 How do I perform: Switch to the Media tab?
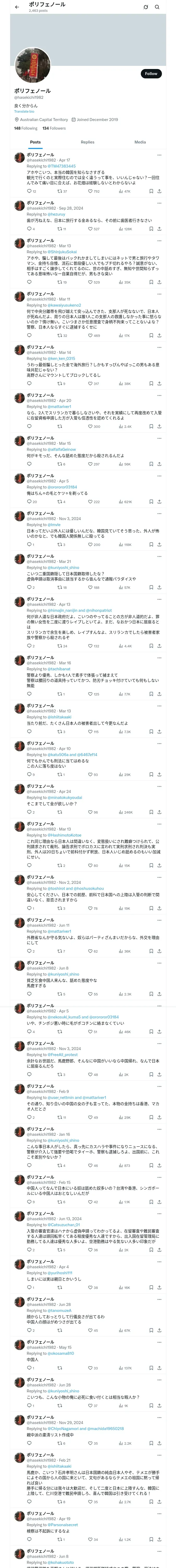click(x=140, y=142)
